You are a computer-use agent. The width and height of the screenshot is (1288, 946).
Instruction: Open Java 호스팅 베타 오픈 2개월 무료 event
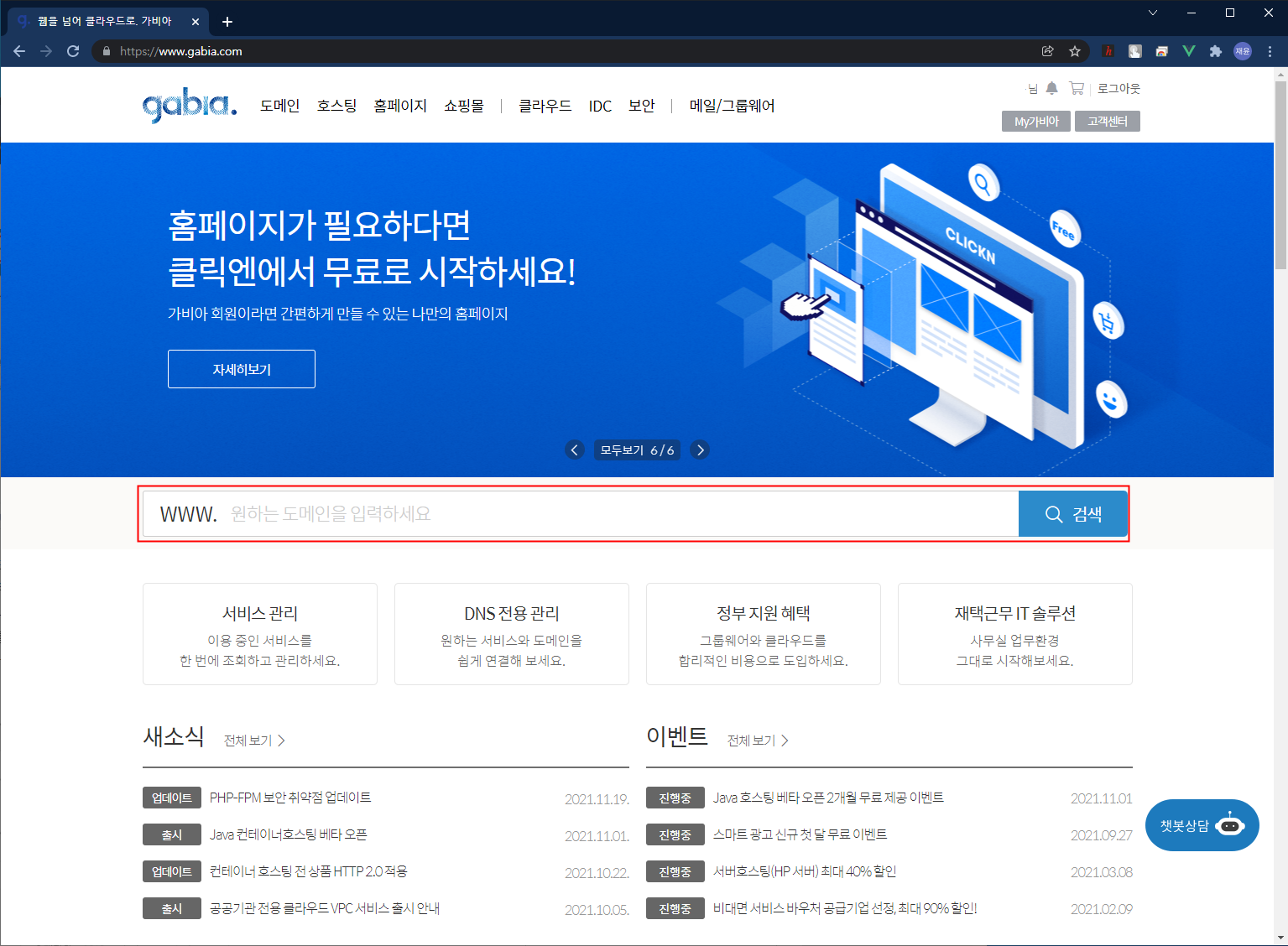[x=828, y=798]
